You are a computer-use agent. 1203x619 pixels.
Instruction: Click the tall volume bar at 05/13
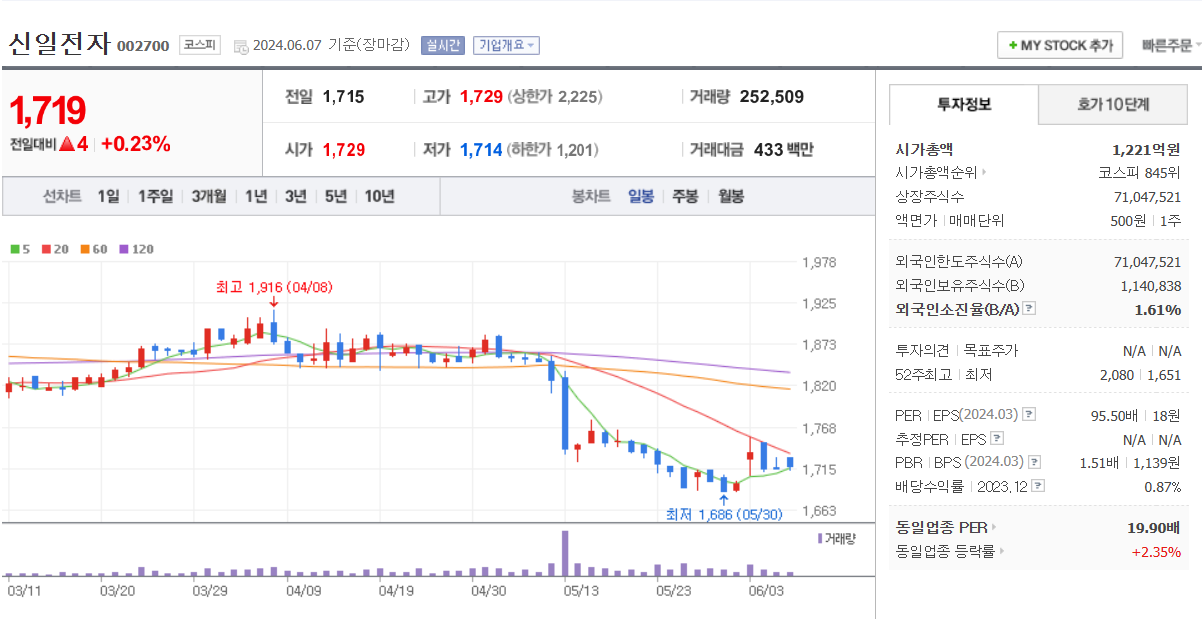click(565, 553)
